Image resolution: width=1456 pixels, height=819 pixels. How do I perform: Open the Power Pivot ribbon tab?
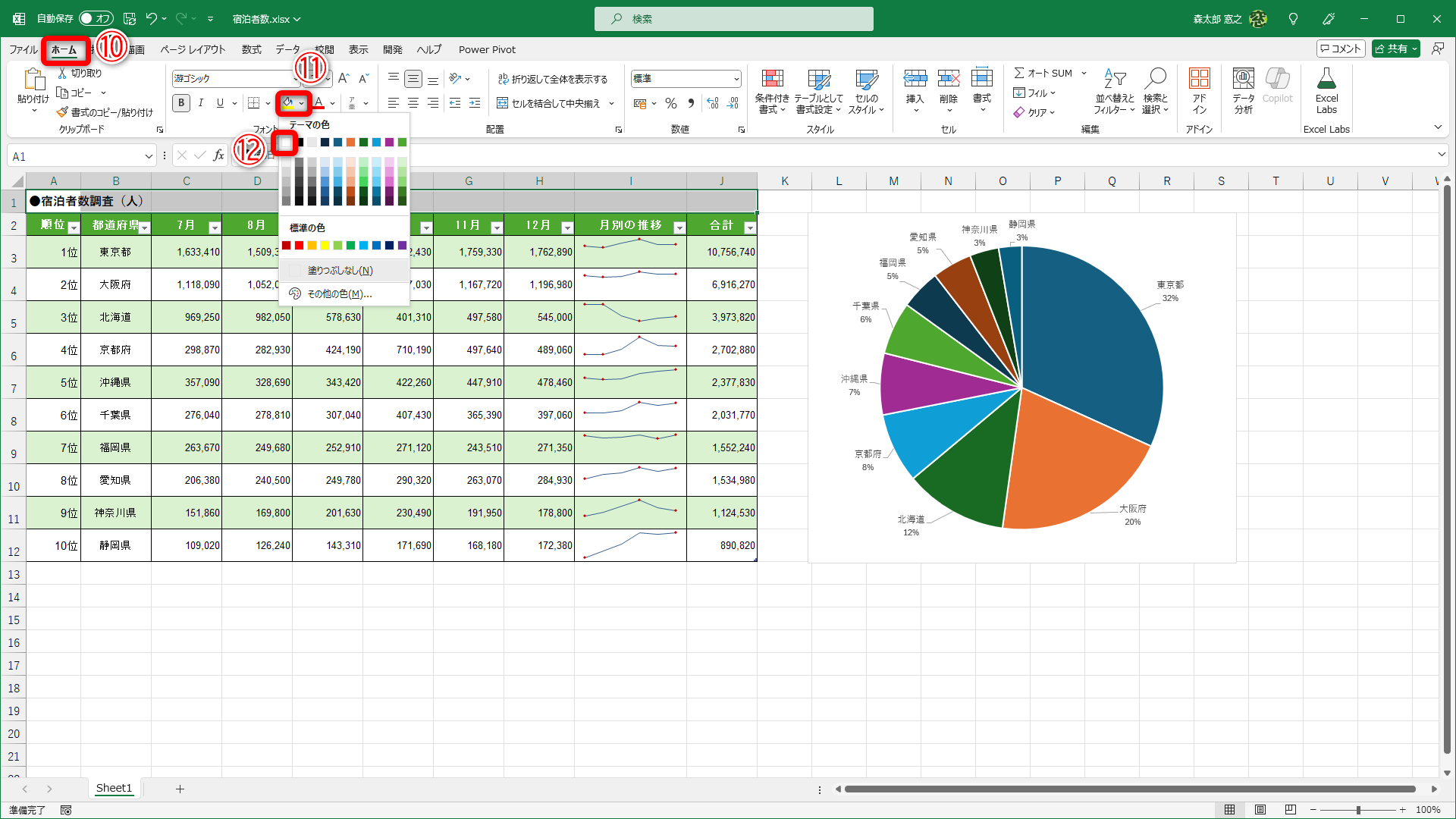coord(487,49)
